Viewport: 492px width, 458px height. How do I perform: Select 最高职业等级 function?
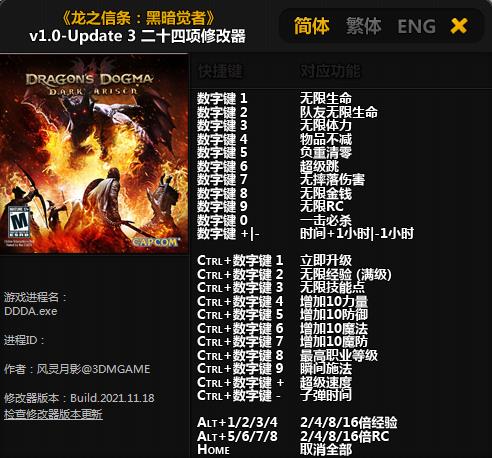(339, 355)
